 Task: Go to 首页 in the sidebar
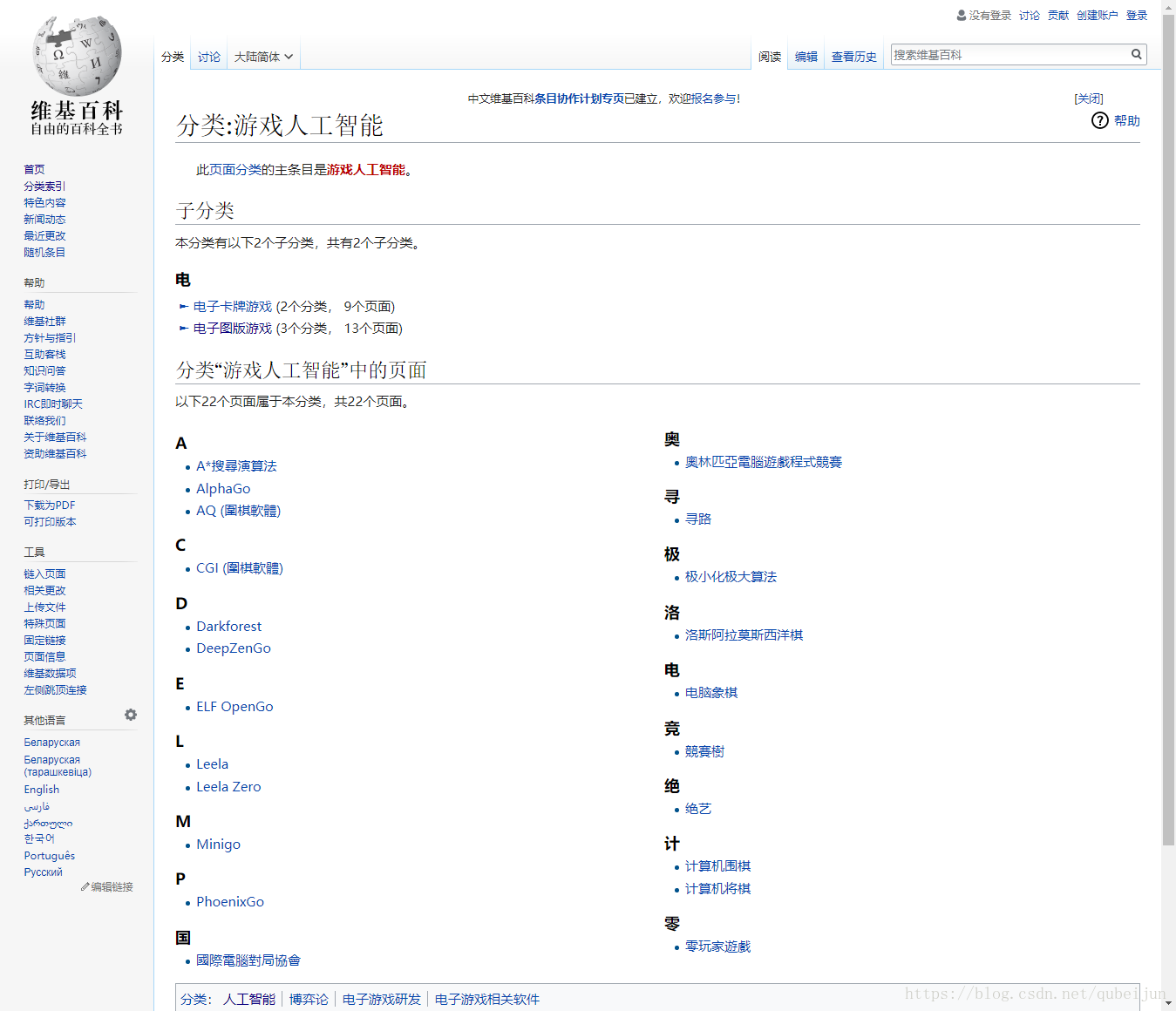coord(34,170)
